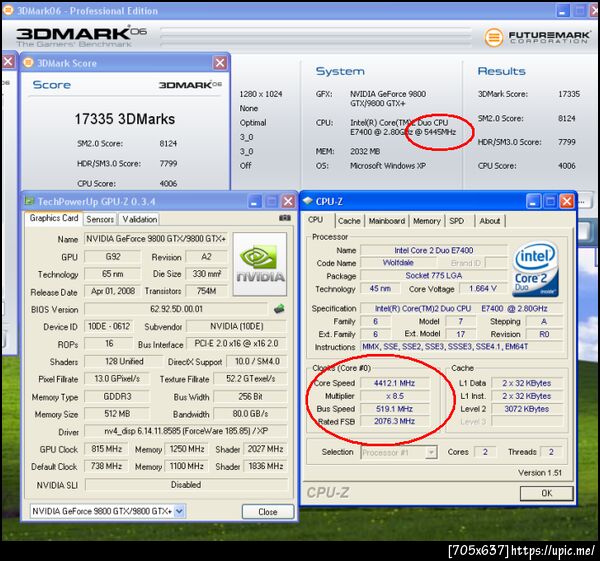600x561 pixels.
Task: Switch to the Graphics Card tab
Action: pyautogui.click(x=54, y=218)
